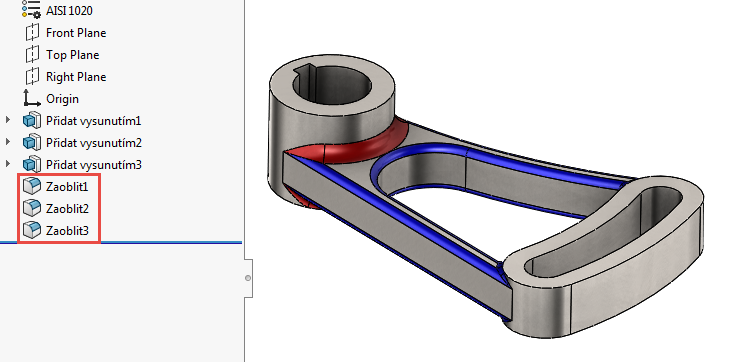Select the Zaoblit3 fillet feature name
Screen dimensions: 750x362
click(67, 231)
